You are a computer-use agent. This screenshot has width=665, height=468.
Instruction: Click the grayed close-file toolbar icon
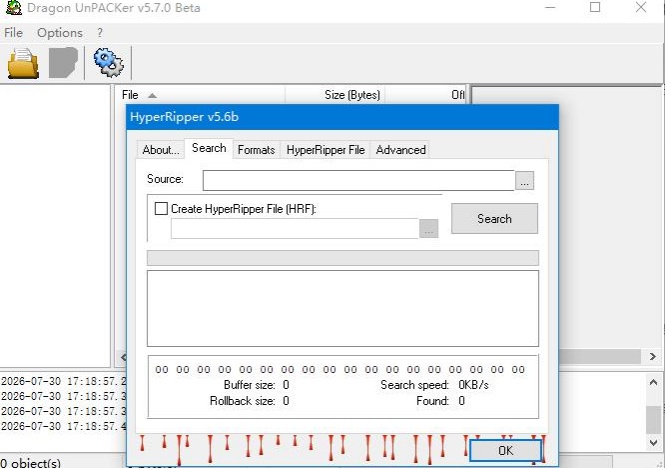pyautogui.click(x=63, y=63)
